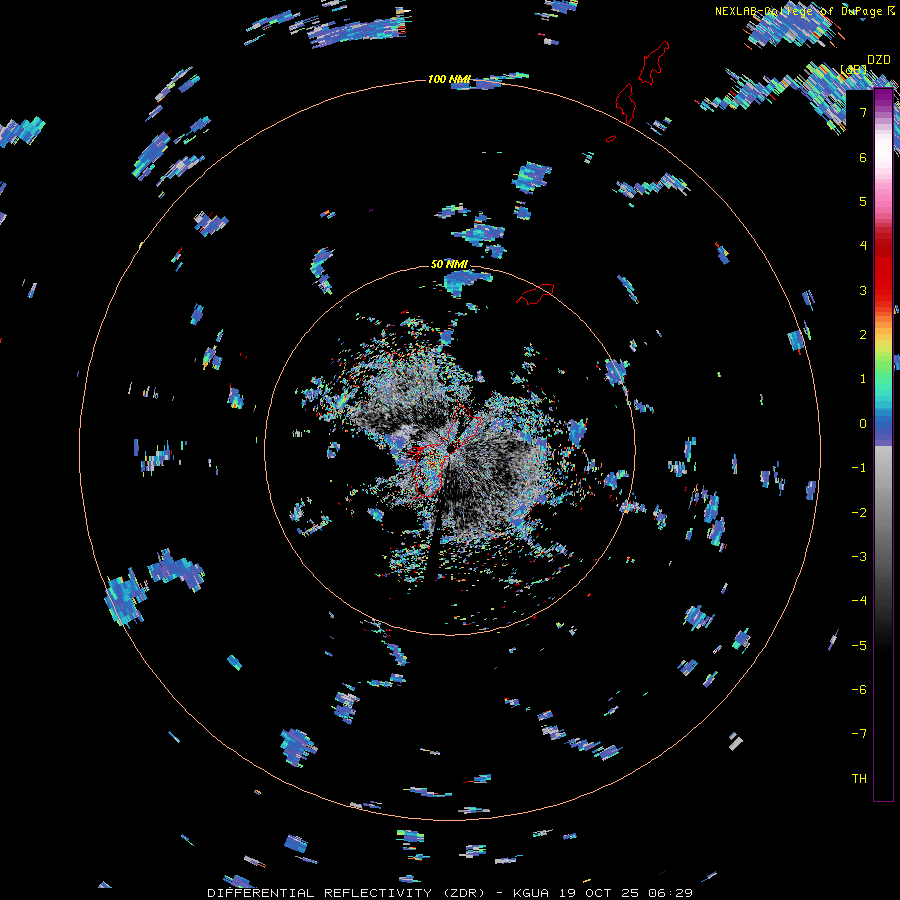Viewport: 900px width, 900px height.
Task: Click the -2 dB tick on color scale
Action: pos(859,513)
